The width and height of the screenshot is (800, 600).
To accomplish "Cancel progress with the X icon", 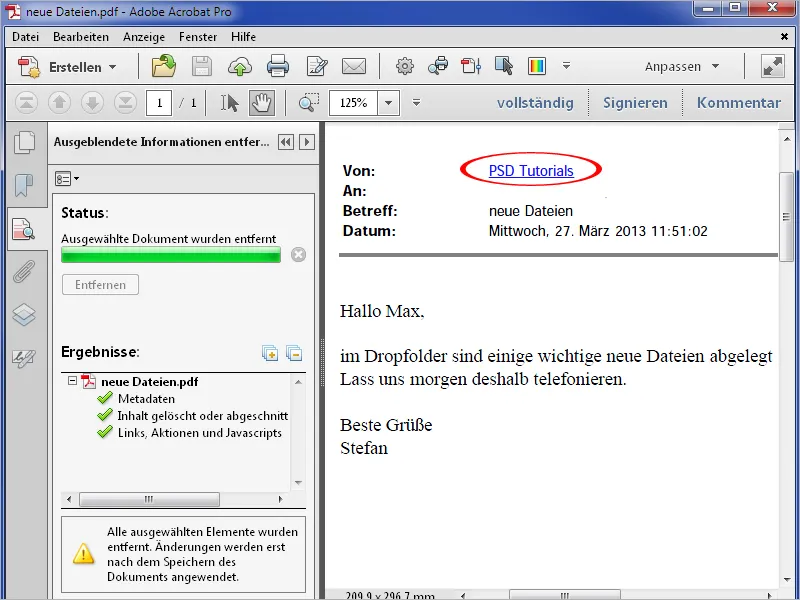I will coord(298,255).
